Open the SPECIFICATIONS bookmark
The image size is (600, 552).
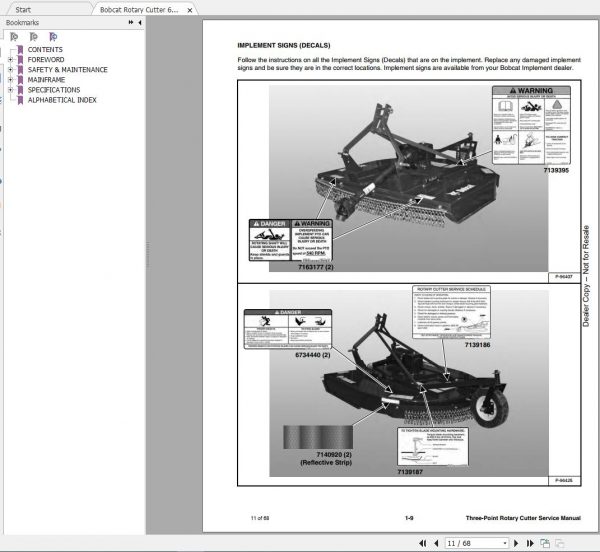[x=54, y=90]
